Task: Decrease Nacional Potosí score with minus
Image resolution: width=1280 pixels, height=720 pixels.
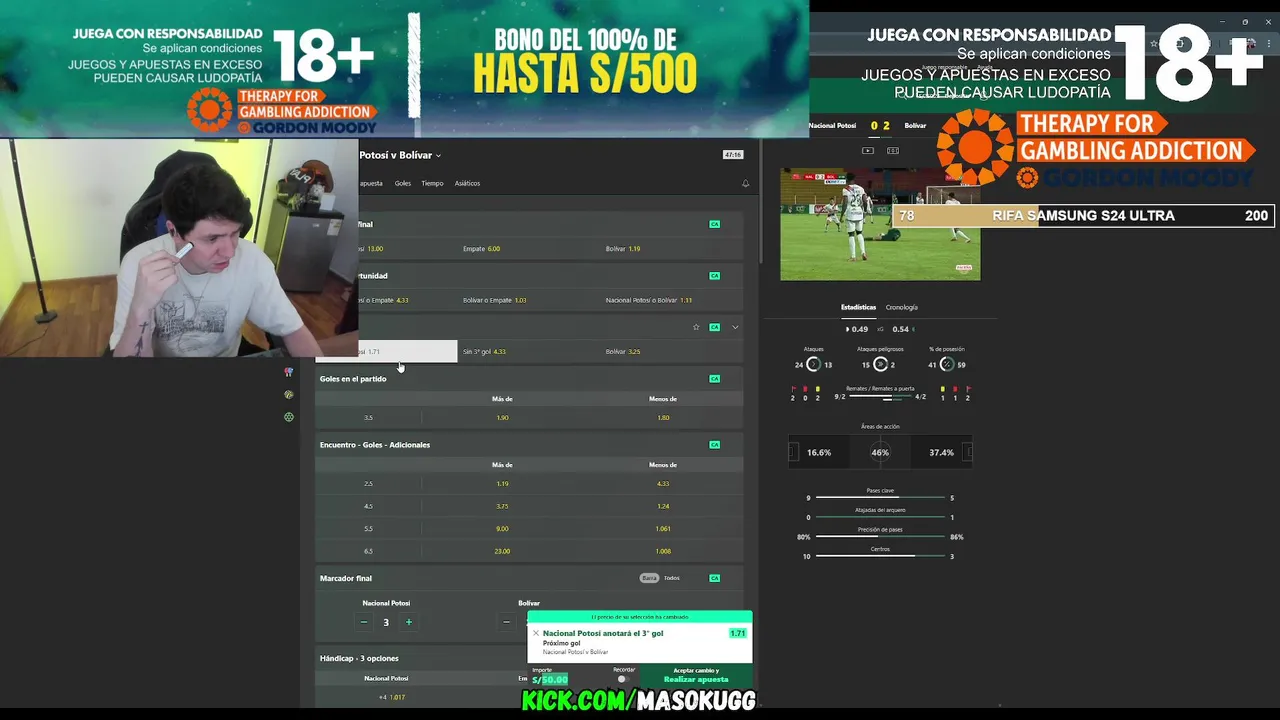Action: pyautogui.click(x=364, y=622)
